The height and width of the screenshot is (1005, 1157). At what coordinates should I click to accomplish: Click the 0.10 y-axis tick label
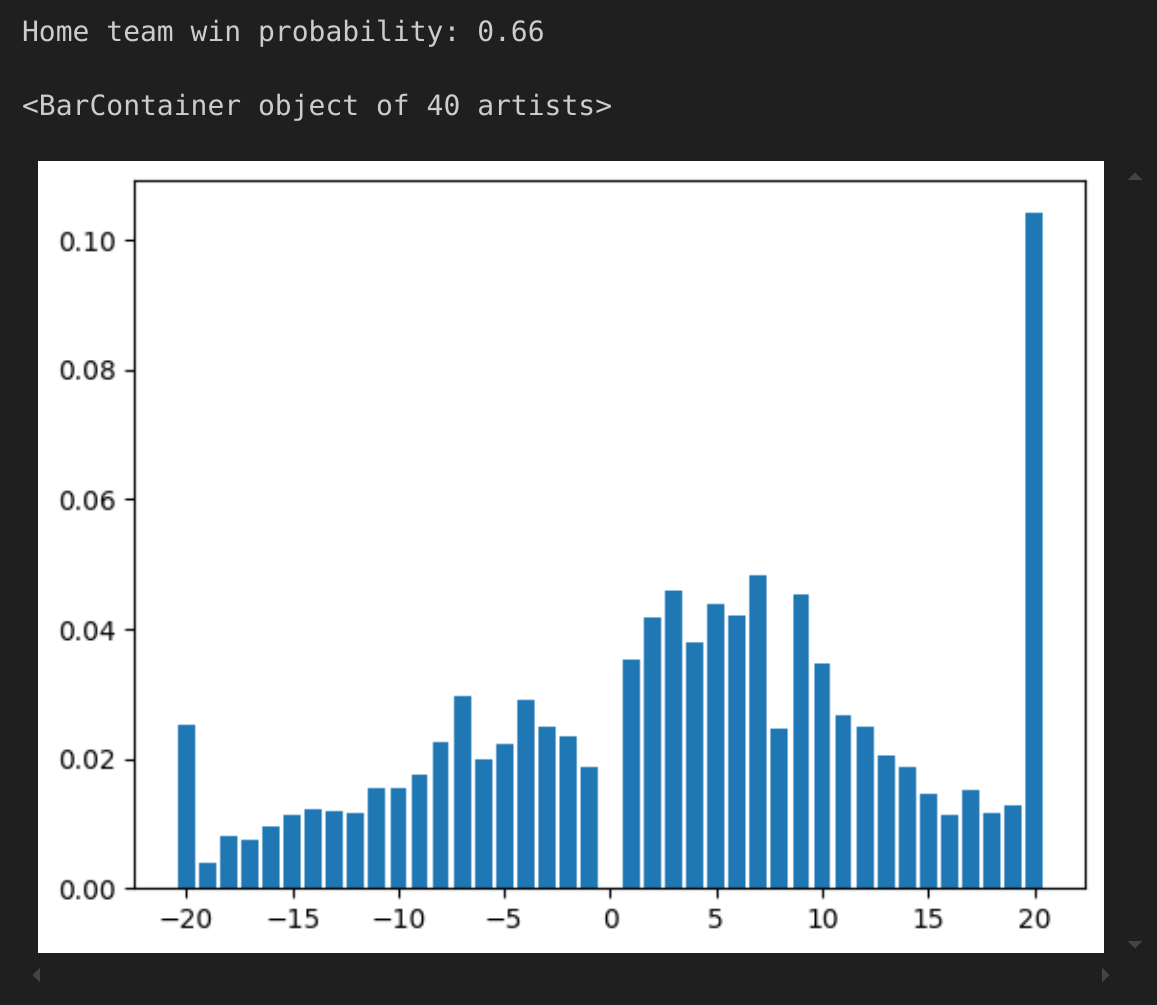87,242
